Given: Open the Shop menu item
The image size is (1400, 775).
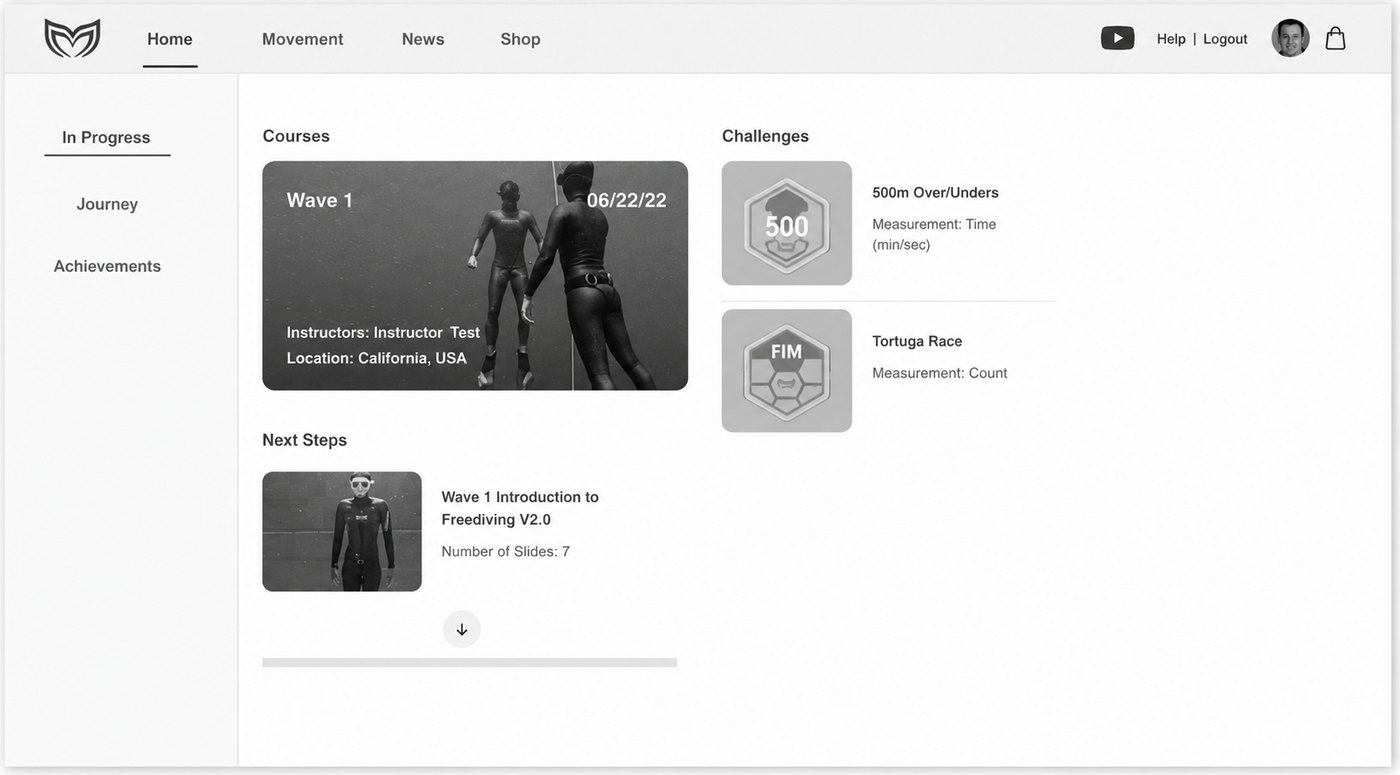Looking at the screenshot, I should pyautogui.click(x=520, y=39).
